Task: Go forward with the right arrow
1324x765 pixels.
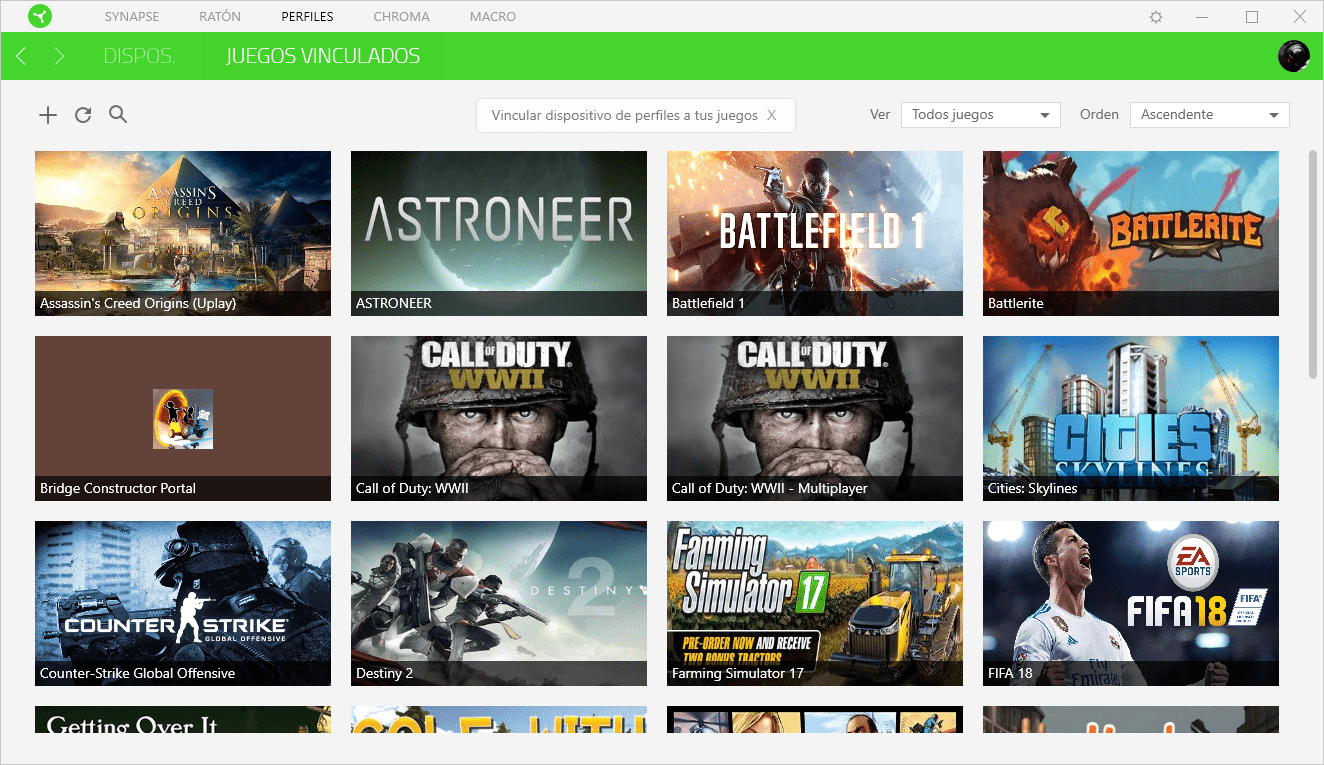Action: (59, 56)
